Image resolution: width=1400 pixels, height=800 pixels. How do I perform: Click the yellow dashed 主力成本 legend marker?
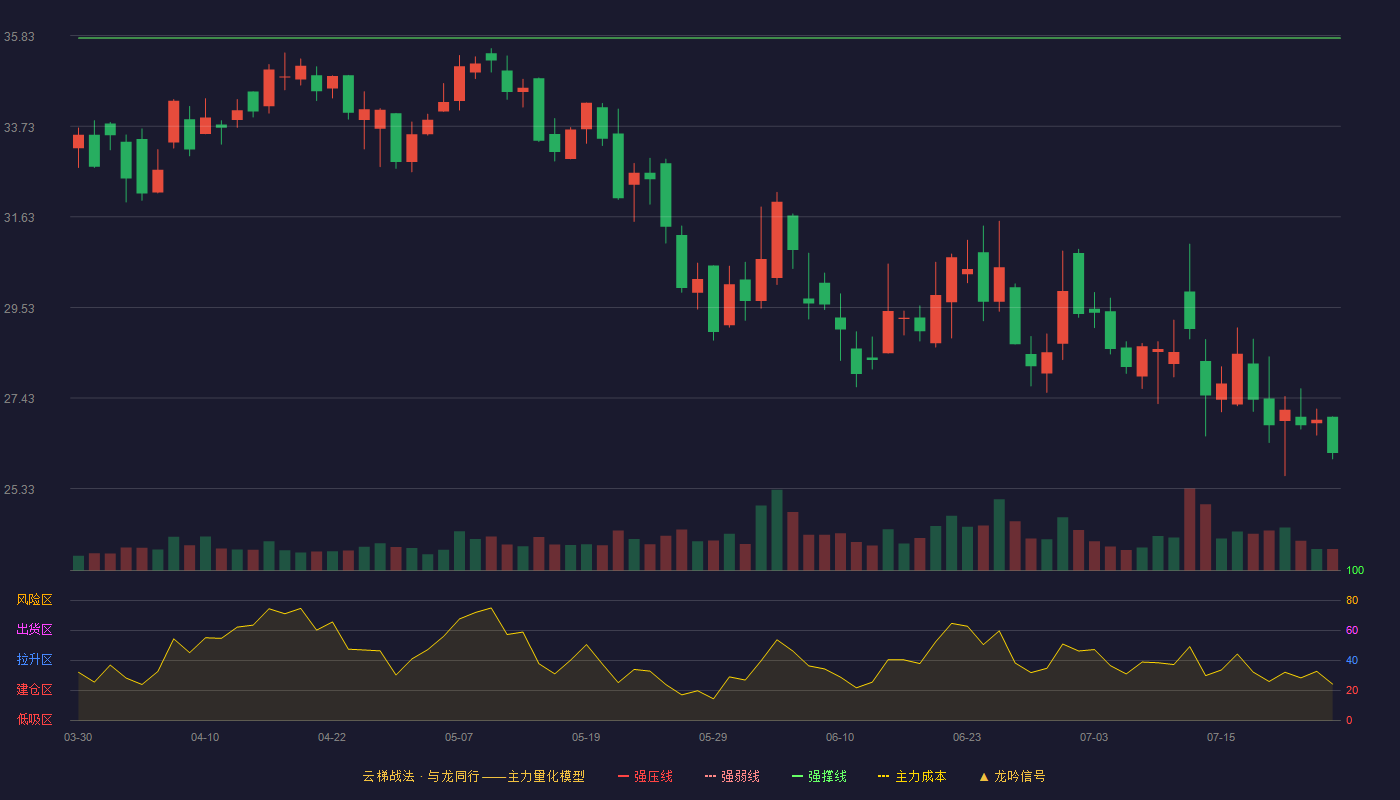click(883, 776)
